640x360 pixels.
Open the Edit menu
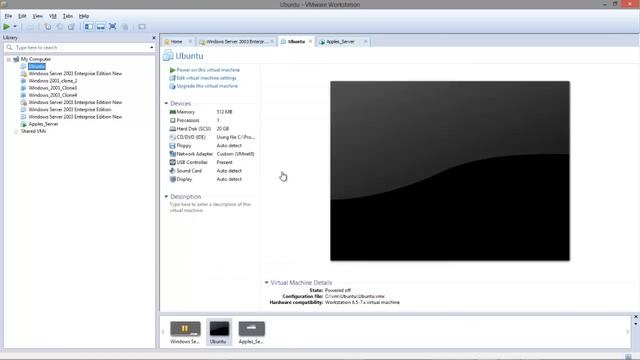(x=22, y=16)
